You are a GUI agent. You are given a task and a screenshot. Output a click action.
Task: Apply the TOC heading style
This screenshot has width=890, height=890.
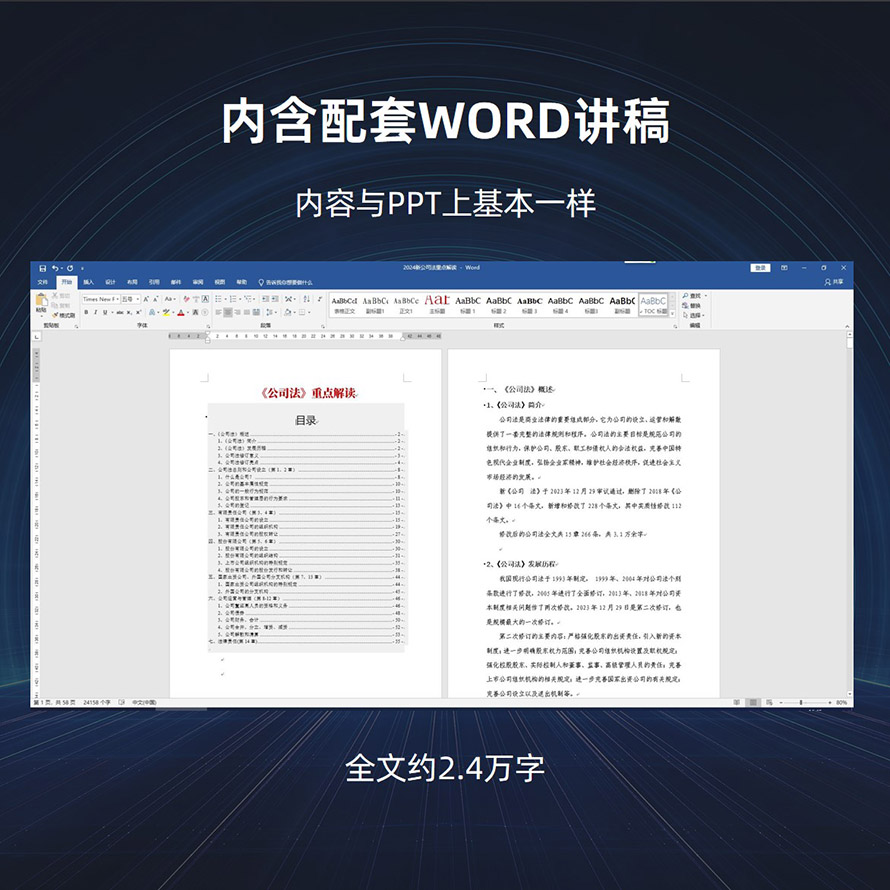click(653, 305)
